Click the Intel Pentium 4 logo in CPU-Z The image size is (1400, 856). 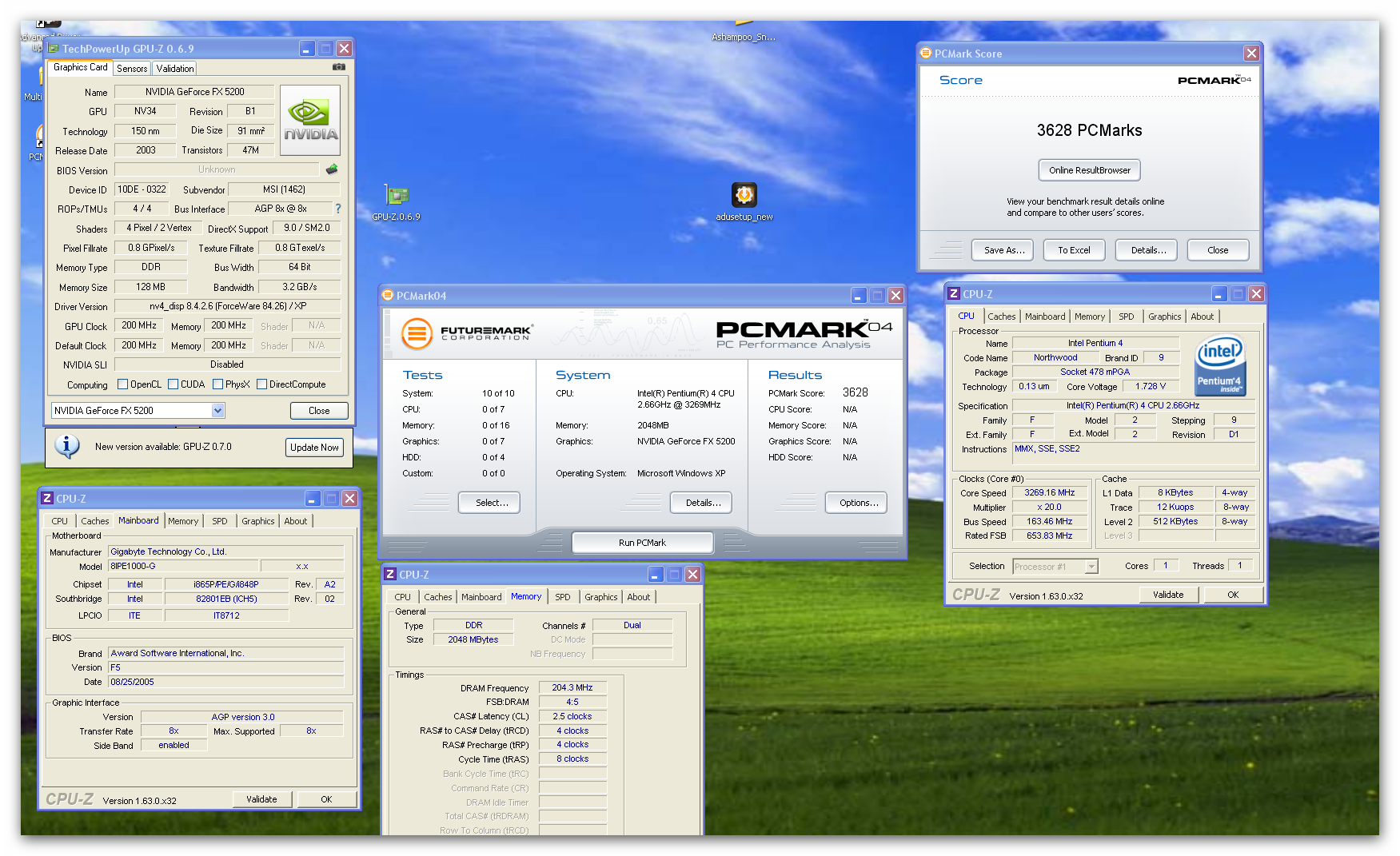[1220, 364]
